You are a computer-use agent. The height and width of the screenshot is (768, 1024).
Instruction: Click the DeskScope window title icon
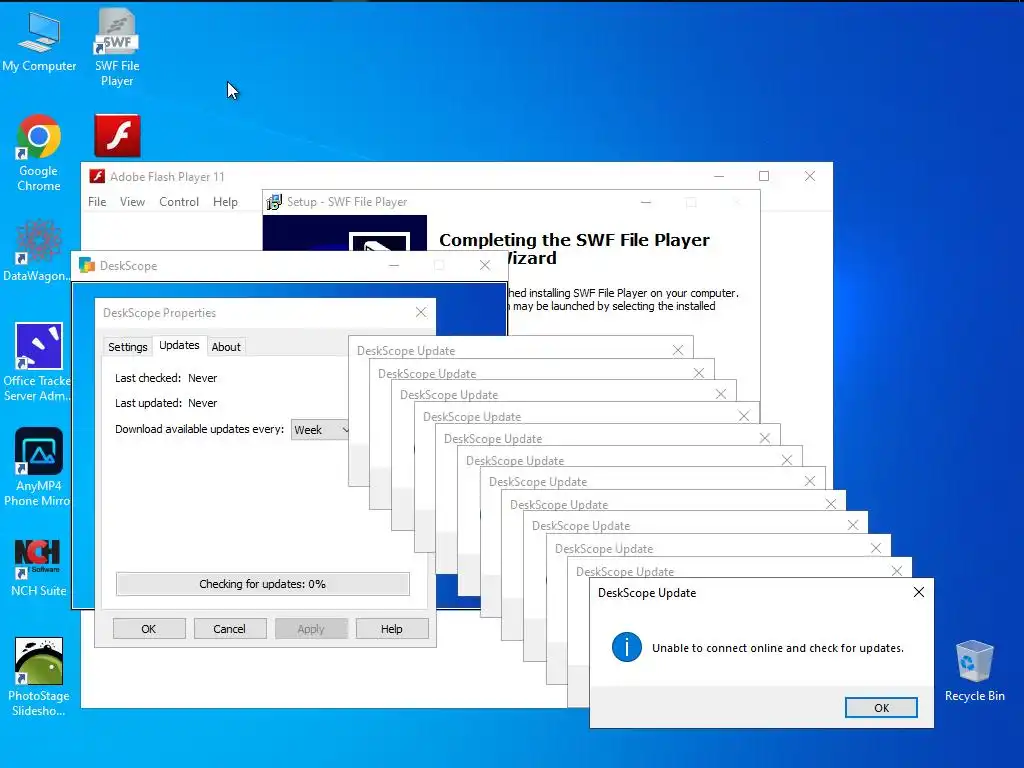87,265
